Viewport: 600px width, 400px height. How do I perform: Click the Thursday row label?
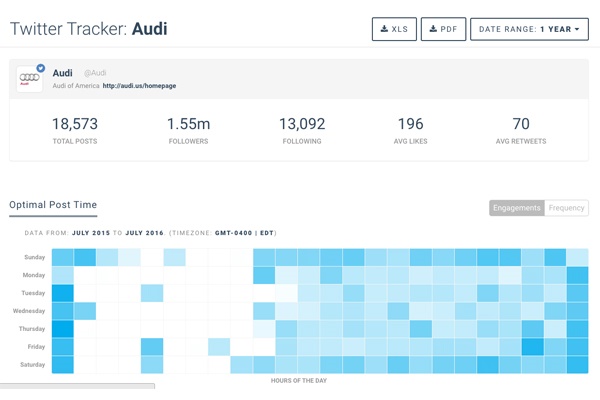click(32, 329)
